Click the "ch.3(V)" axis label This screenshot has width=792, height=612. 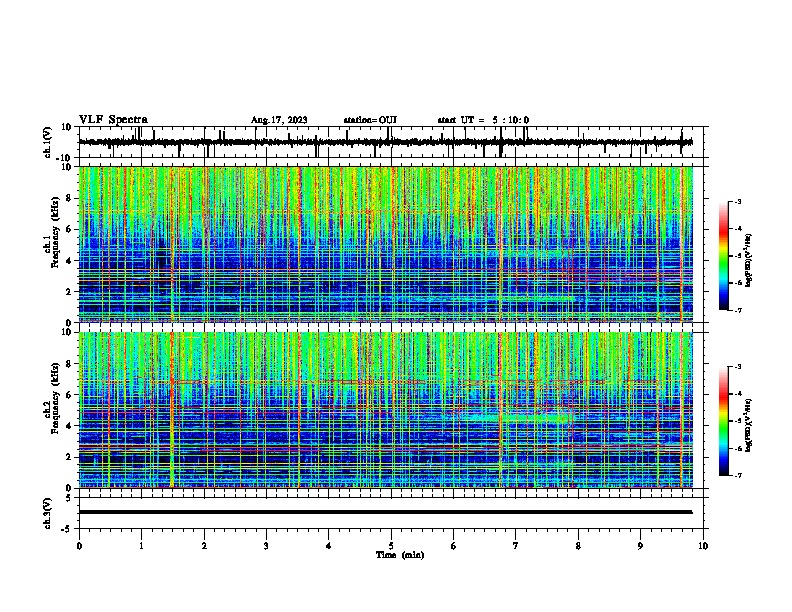[x=48, y=514]
